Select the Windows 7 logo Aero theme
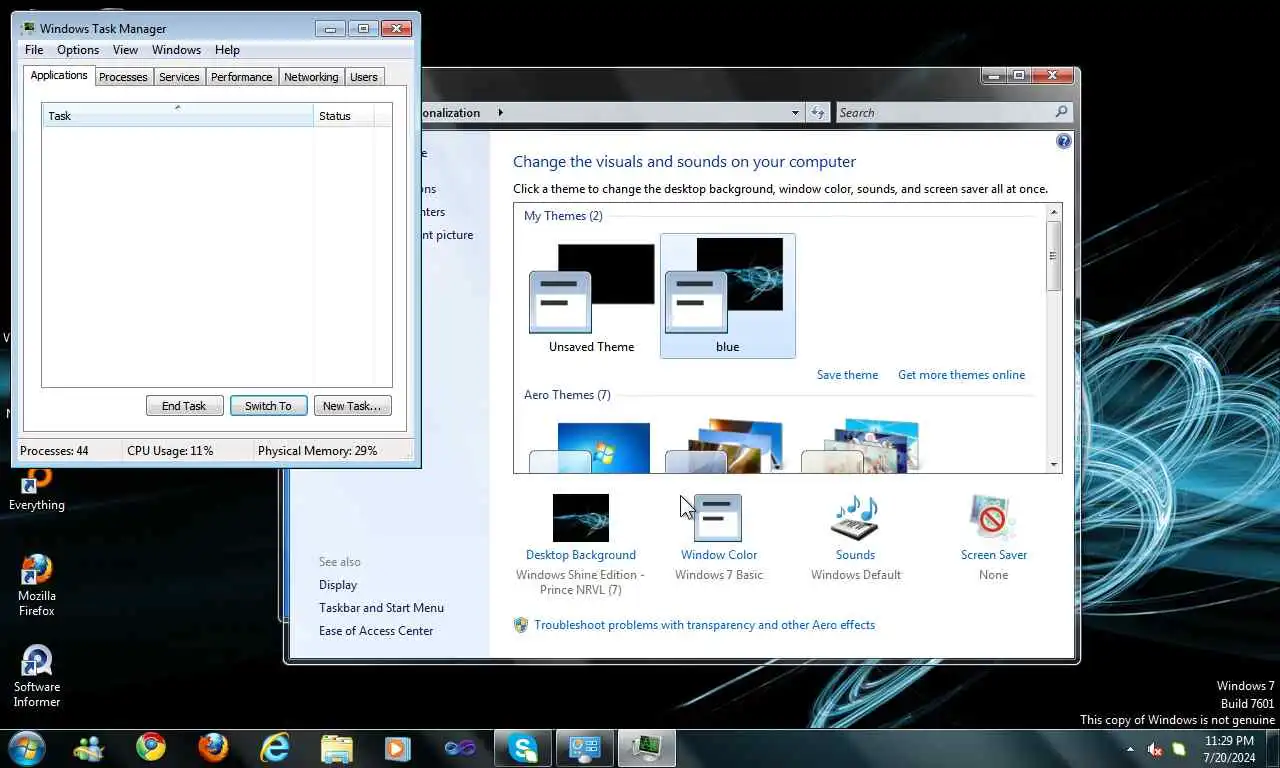 coord(591,446)
